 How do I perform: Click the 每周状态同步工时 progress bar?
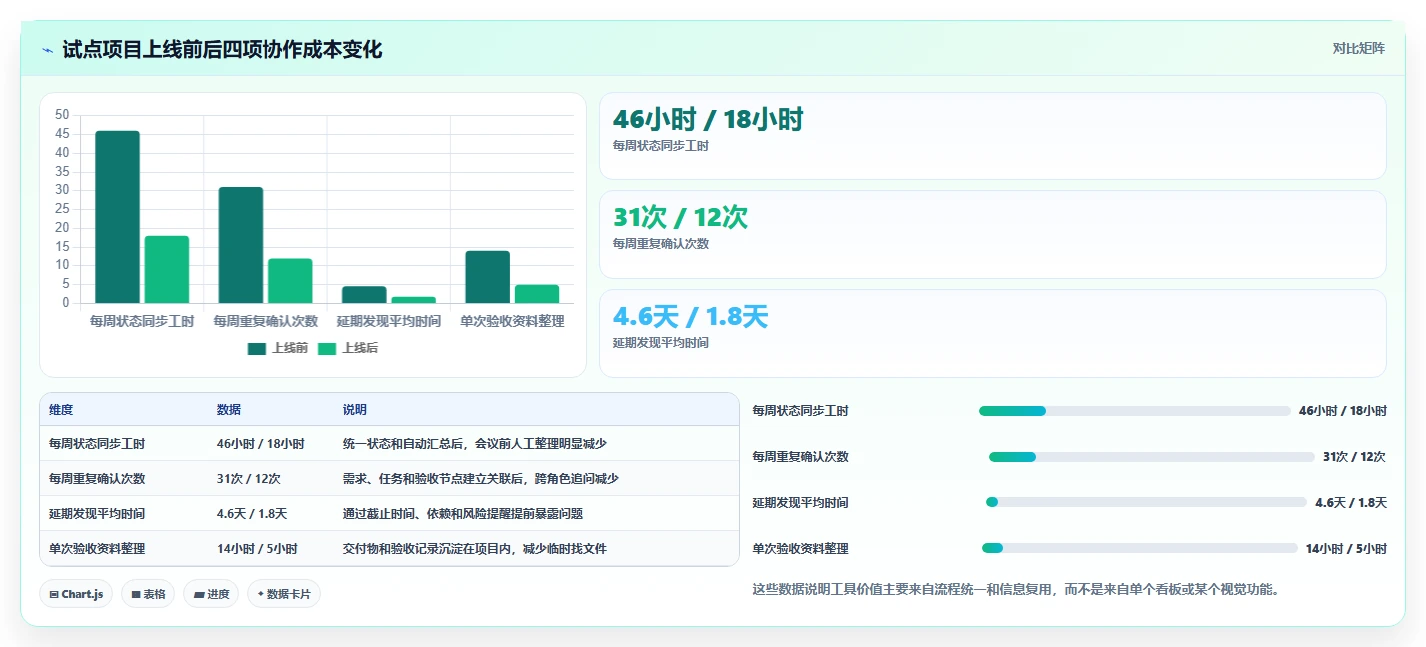tap(1135, 411)
